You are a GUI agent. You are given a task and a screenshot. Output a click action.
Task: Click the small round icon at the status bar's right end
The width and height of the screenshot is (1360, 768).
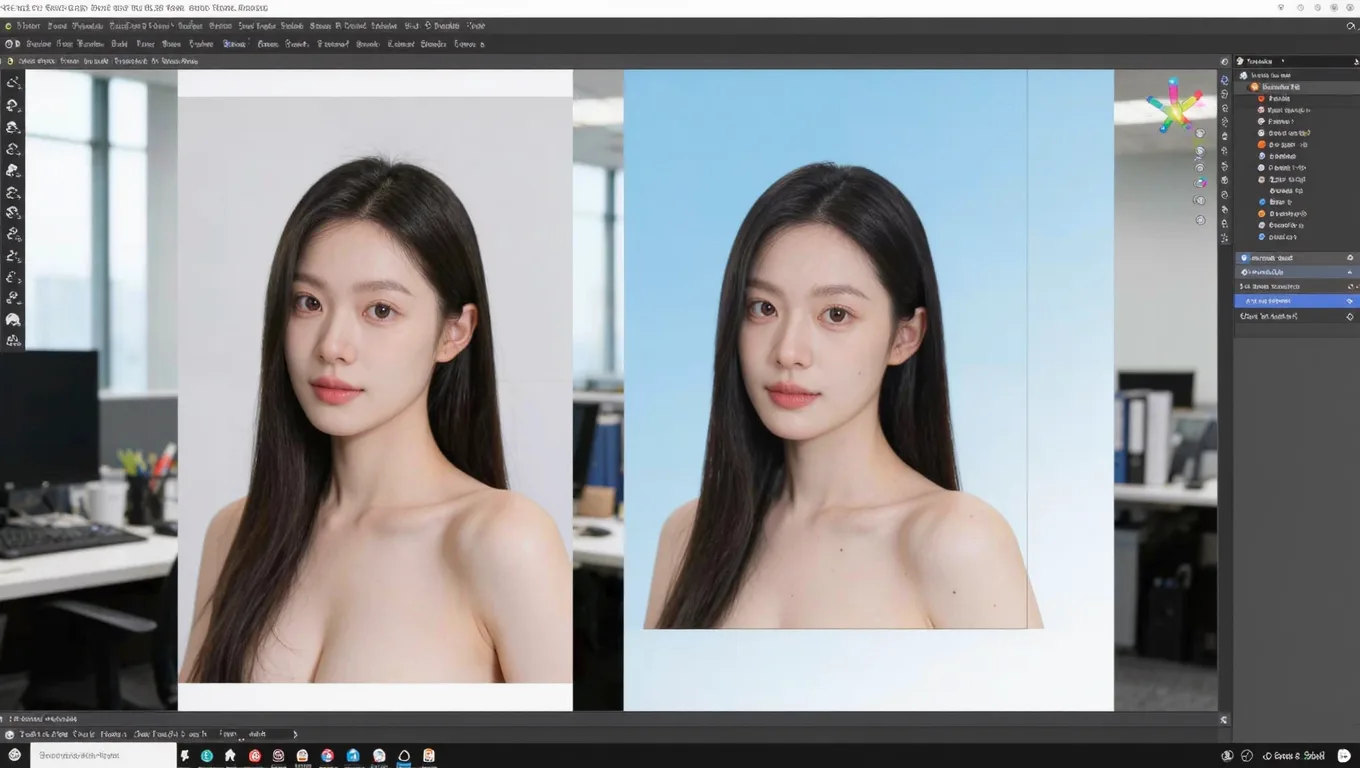pyautogui.click(x=1224, y=719)
